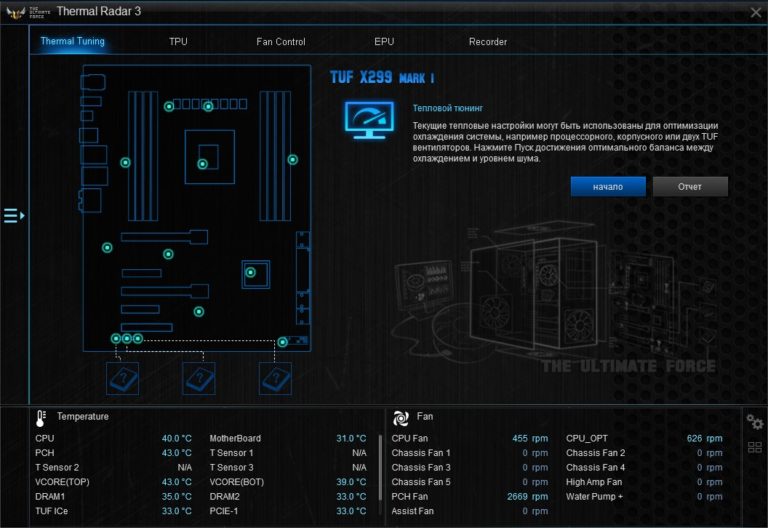Select first external sensor chip icon
768x528 pixels.
[122, 379]
